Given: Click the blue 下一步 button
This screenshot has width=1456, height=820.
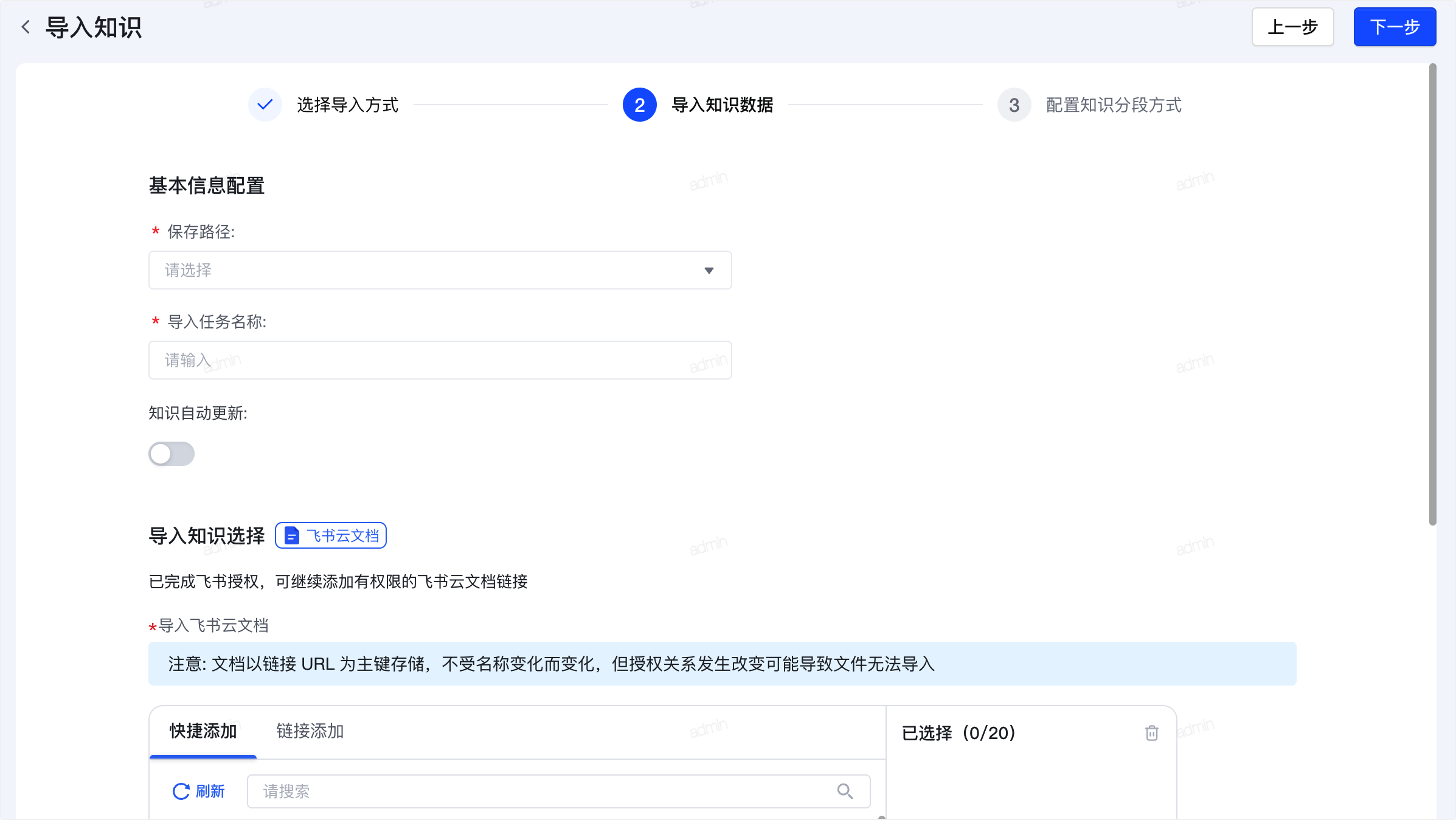Looking at the screenshot, I should coord(1395,27).
